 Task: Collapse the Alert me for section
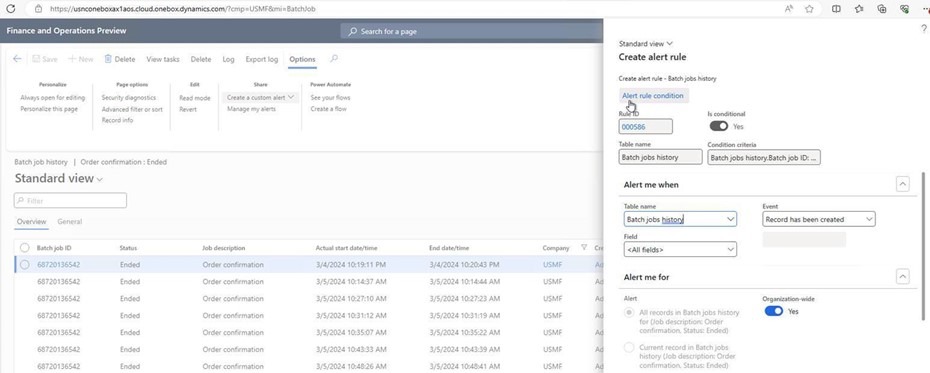pyautogui.click(x=902, y=277)
